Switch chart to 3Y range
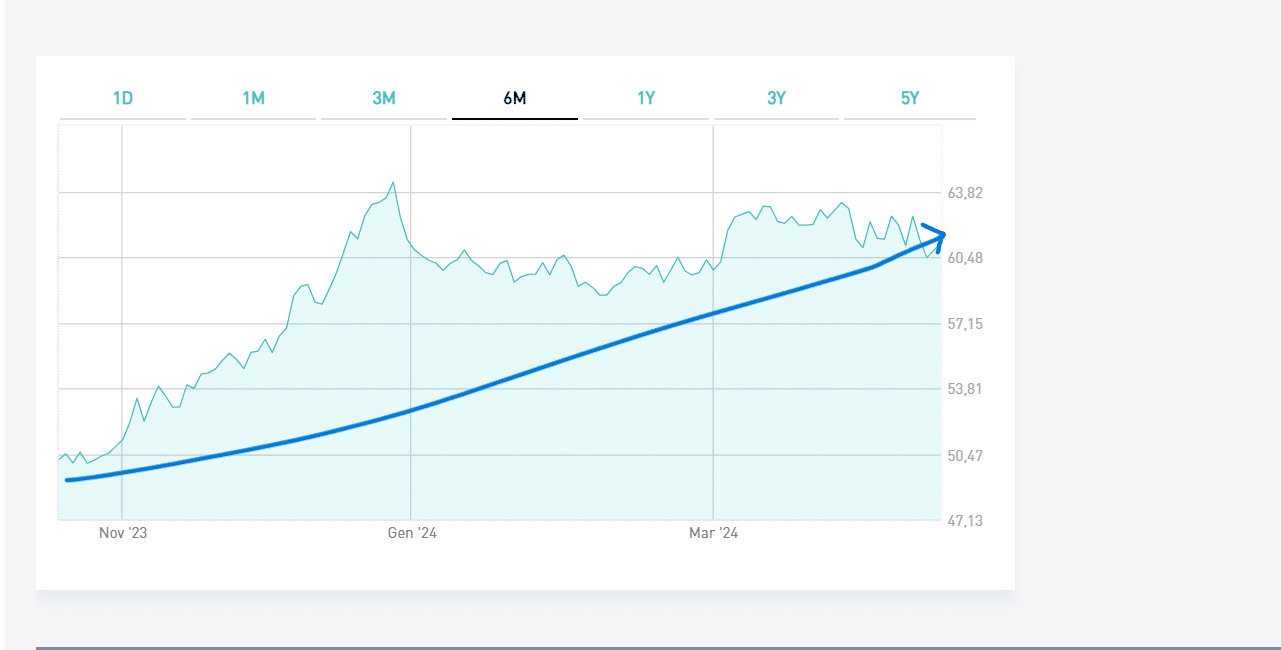This screenshot has width=1281, height=650. point(776,98)
